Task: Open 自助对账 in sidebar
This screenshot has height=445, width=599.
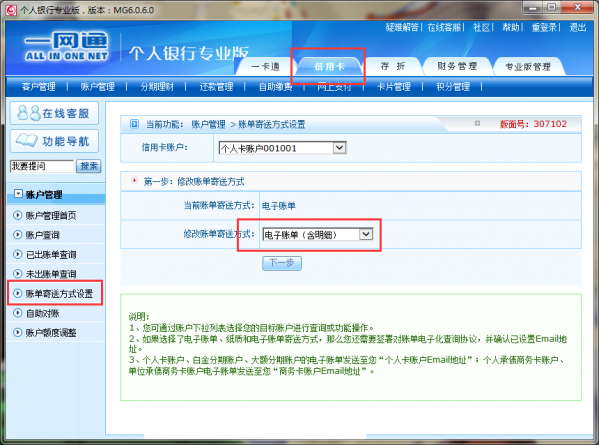Action: (42, 313)
